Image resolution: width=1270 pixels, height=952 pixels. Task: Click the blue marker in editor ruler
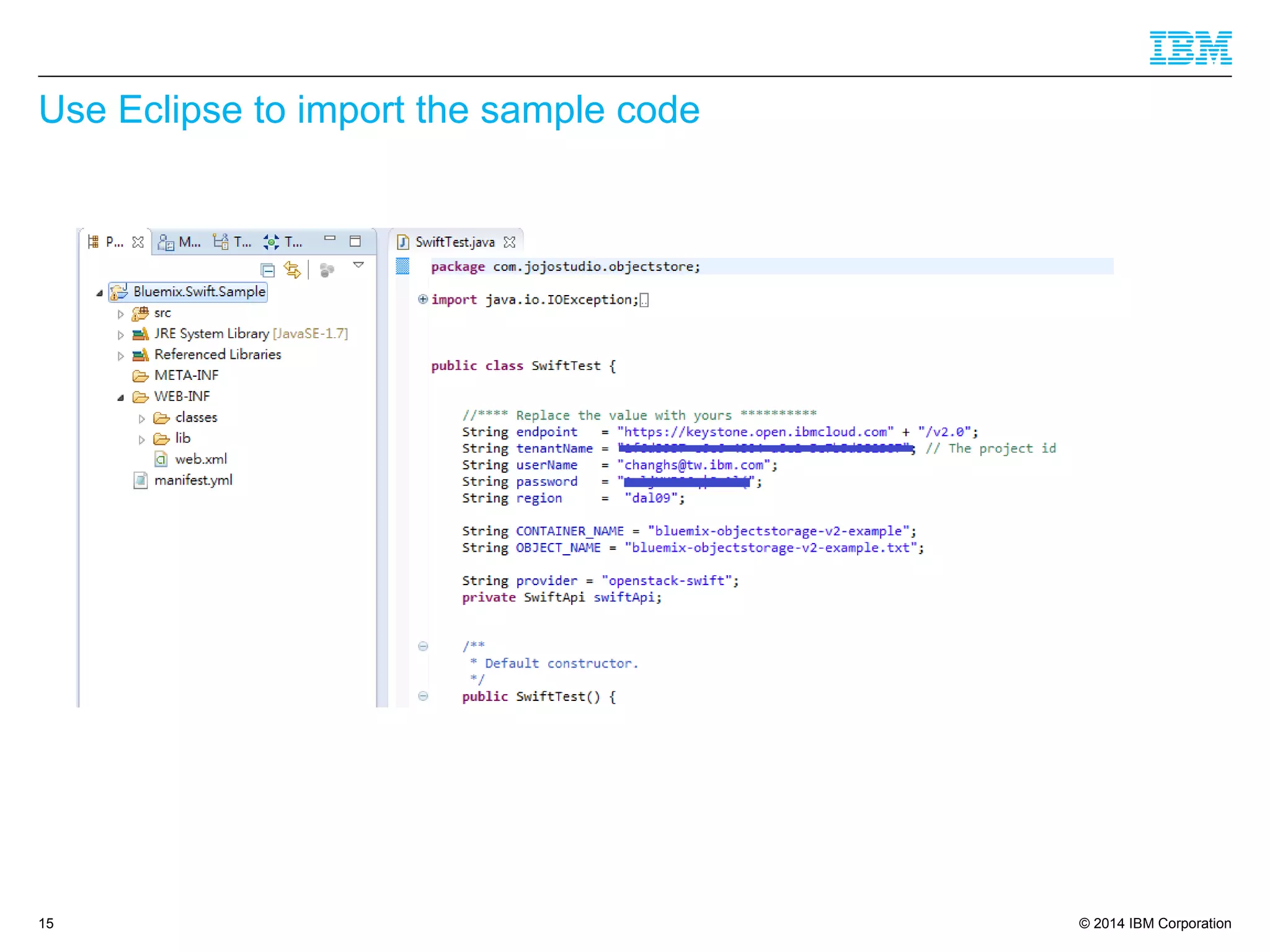[x=402, y=266]
